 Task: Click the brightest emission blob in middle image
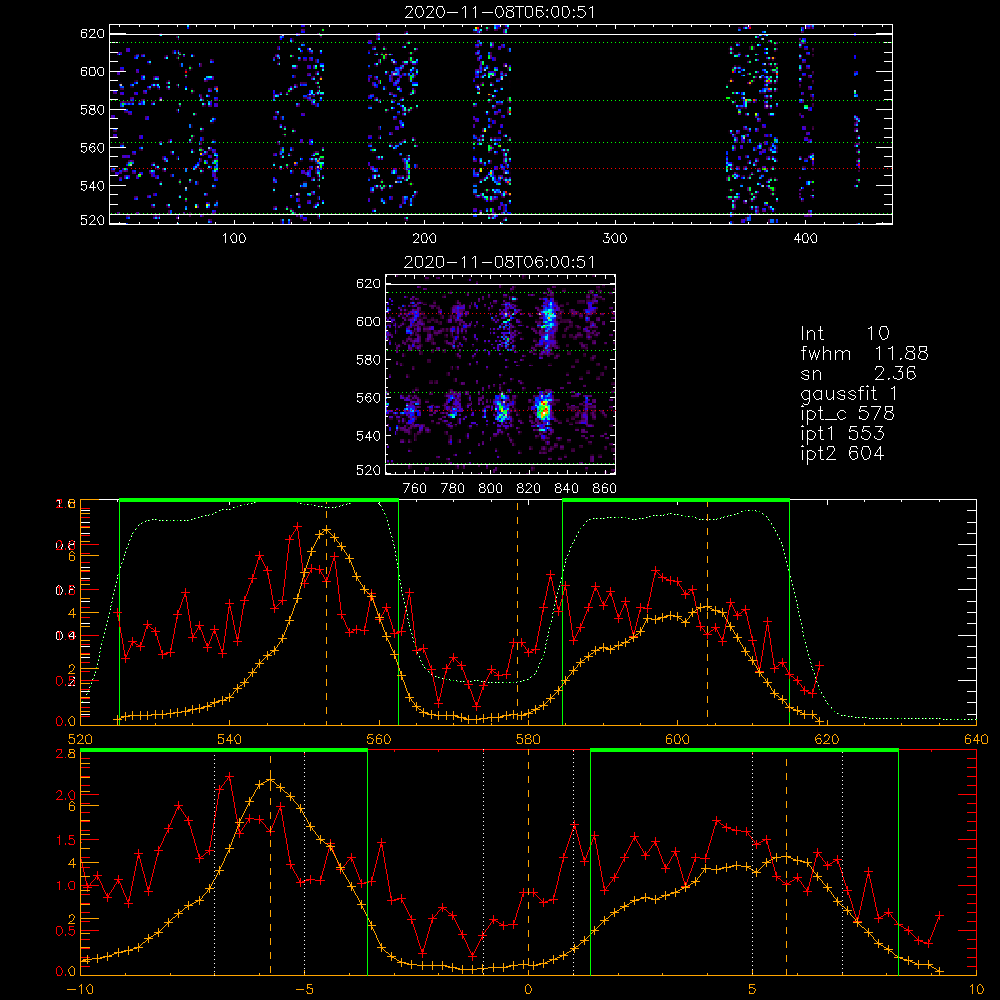pos(543,409)
